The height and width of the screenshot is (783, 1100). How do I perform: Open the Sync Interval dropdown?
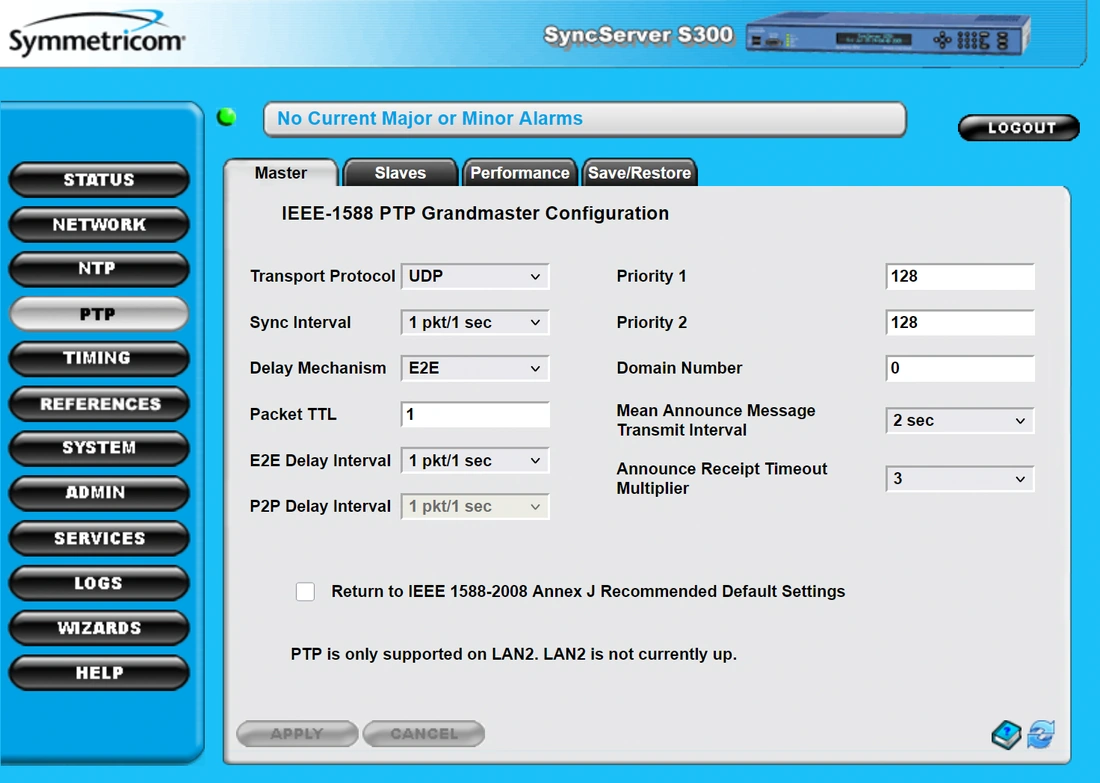(475, 322)
